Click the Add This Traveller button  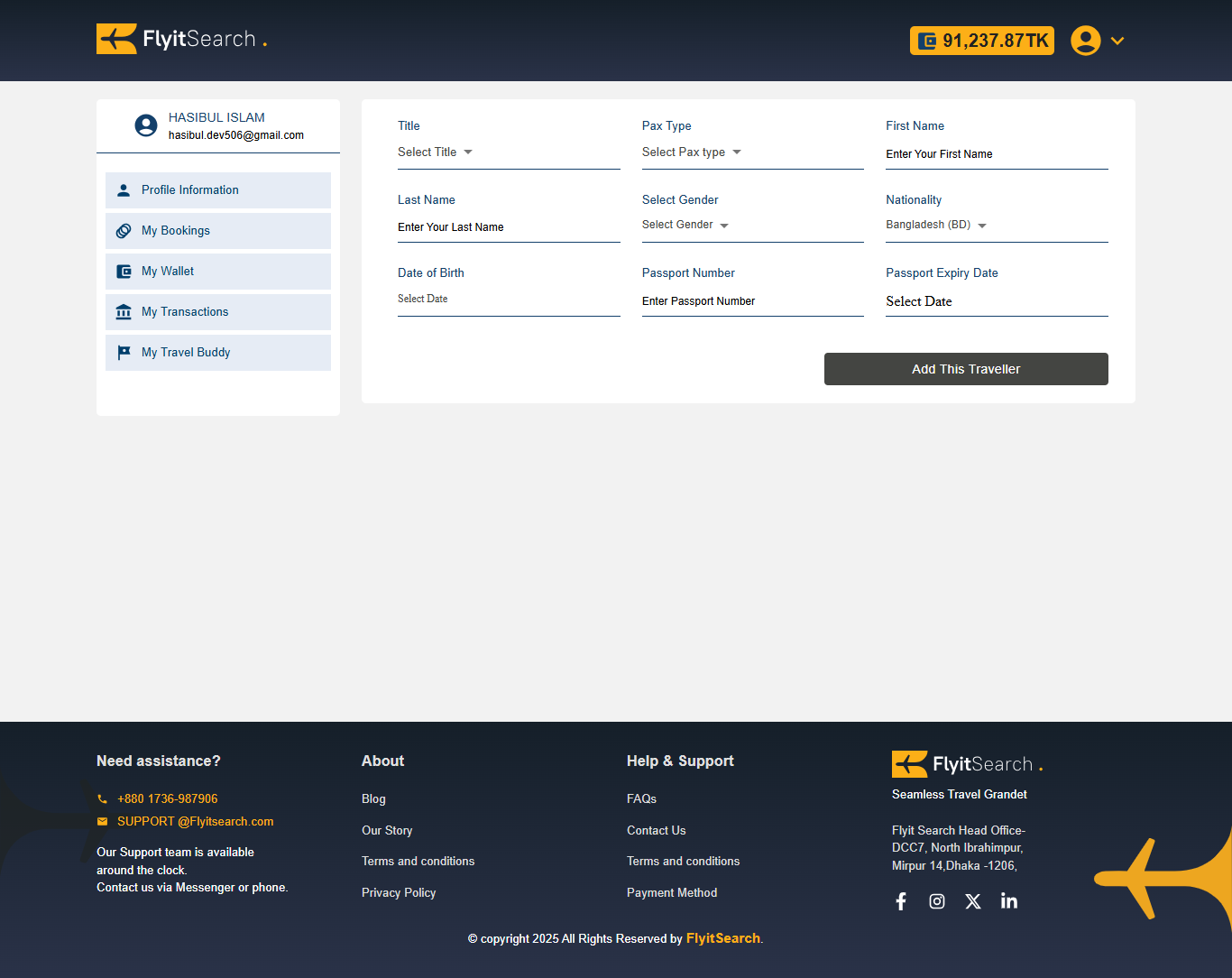click(x=965, y=369)
